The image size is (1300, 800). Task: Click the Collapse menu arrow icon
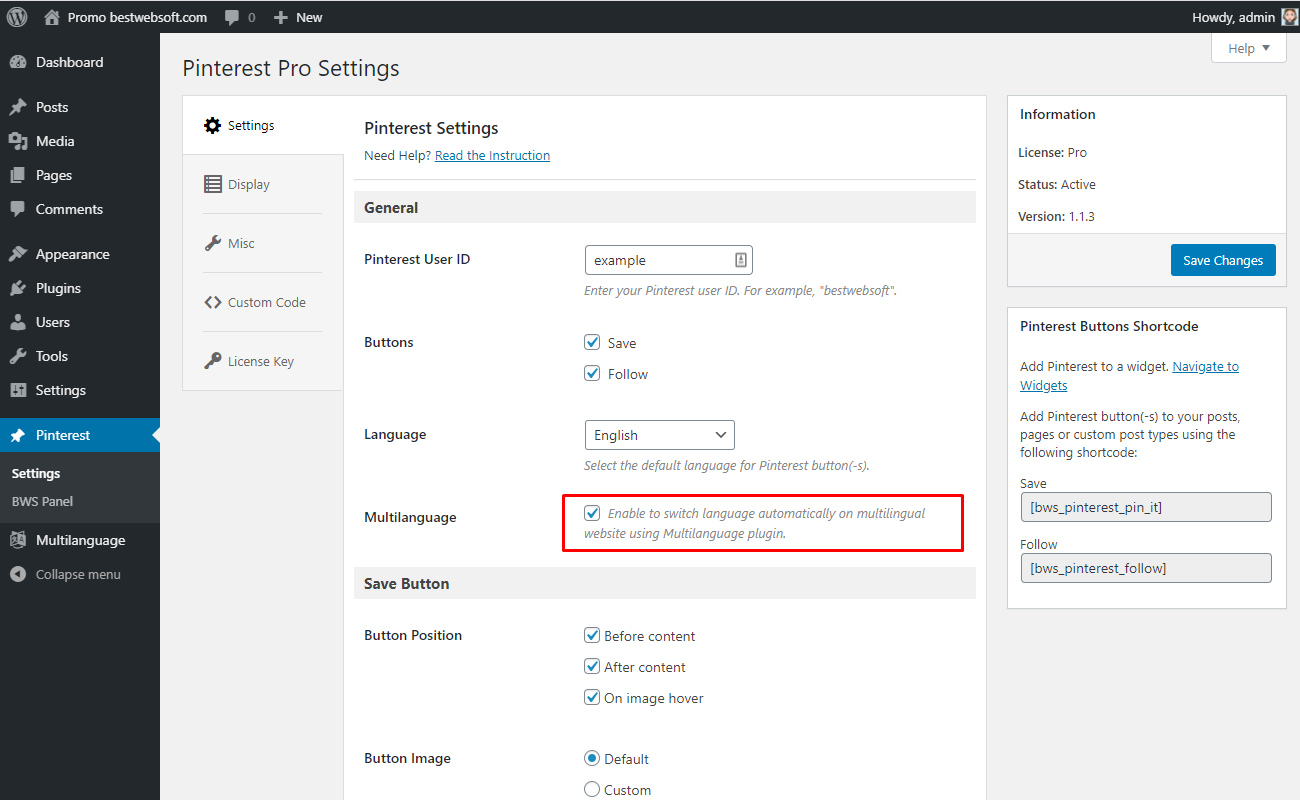pyautogui.click(x=18, y=574)
